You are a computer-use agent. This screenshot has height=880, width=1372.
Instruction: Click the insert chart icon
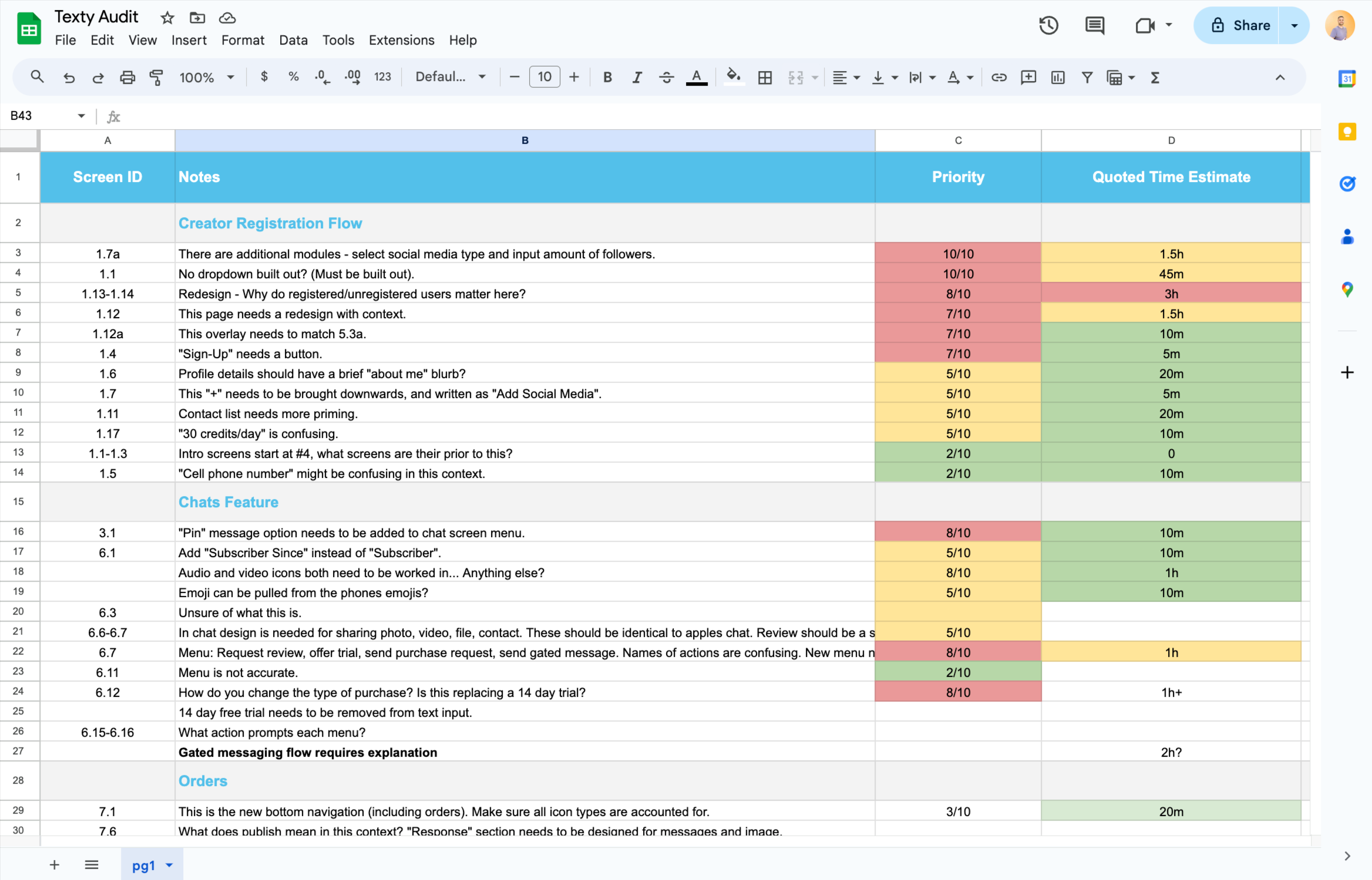(1057, 77)
